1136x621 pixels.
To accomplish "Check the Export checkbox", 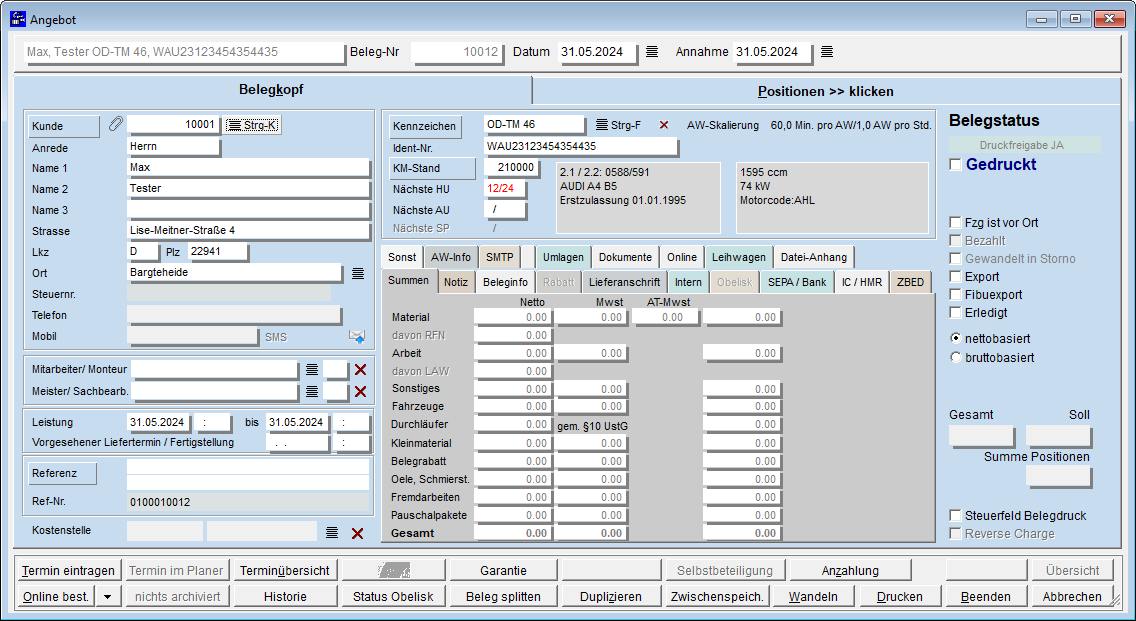I will coord(956,277).
